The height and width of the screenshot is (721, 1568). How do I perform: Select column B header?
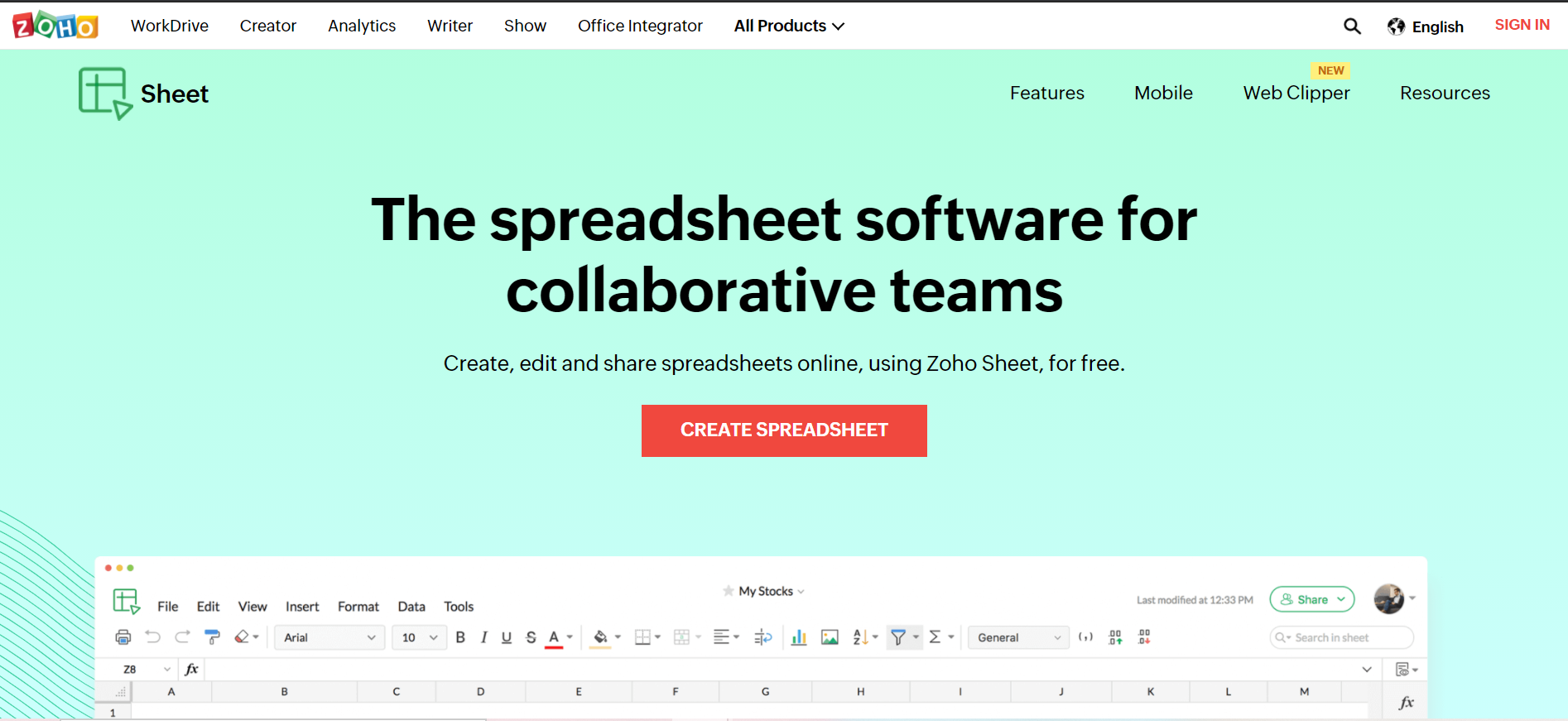[x=284, y=691]
